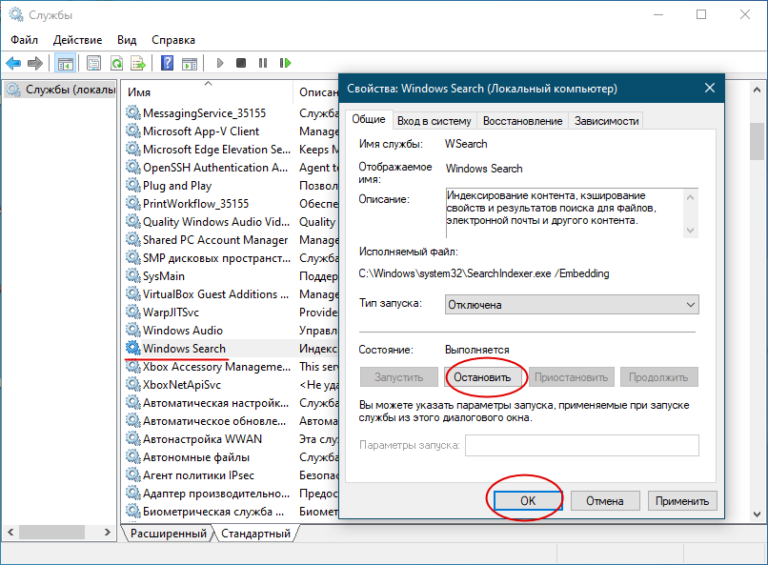Click the Back arrow in the toolbar

click(x=13, y=63)
